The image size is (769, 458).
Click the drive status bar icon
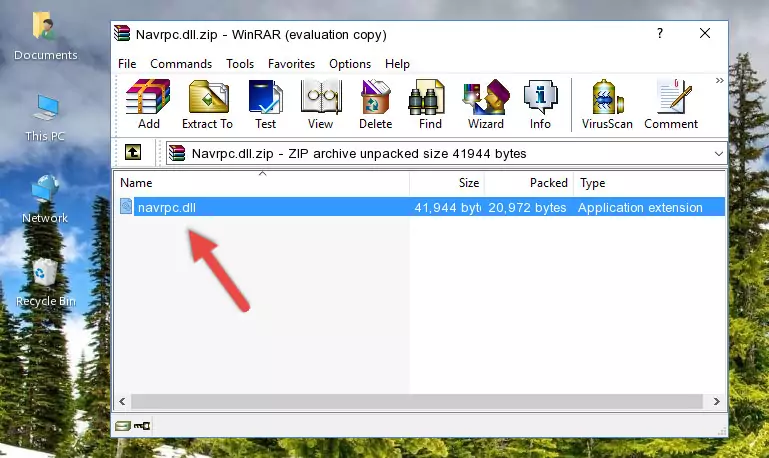(123, 426)
